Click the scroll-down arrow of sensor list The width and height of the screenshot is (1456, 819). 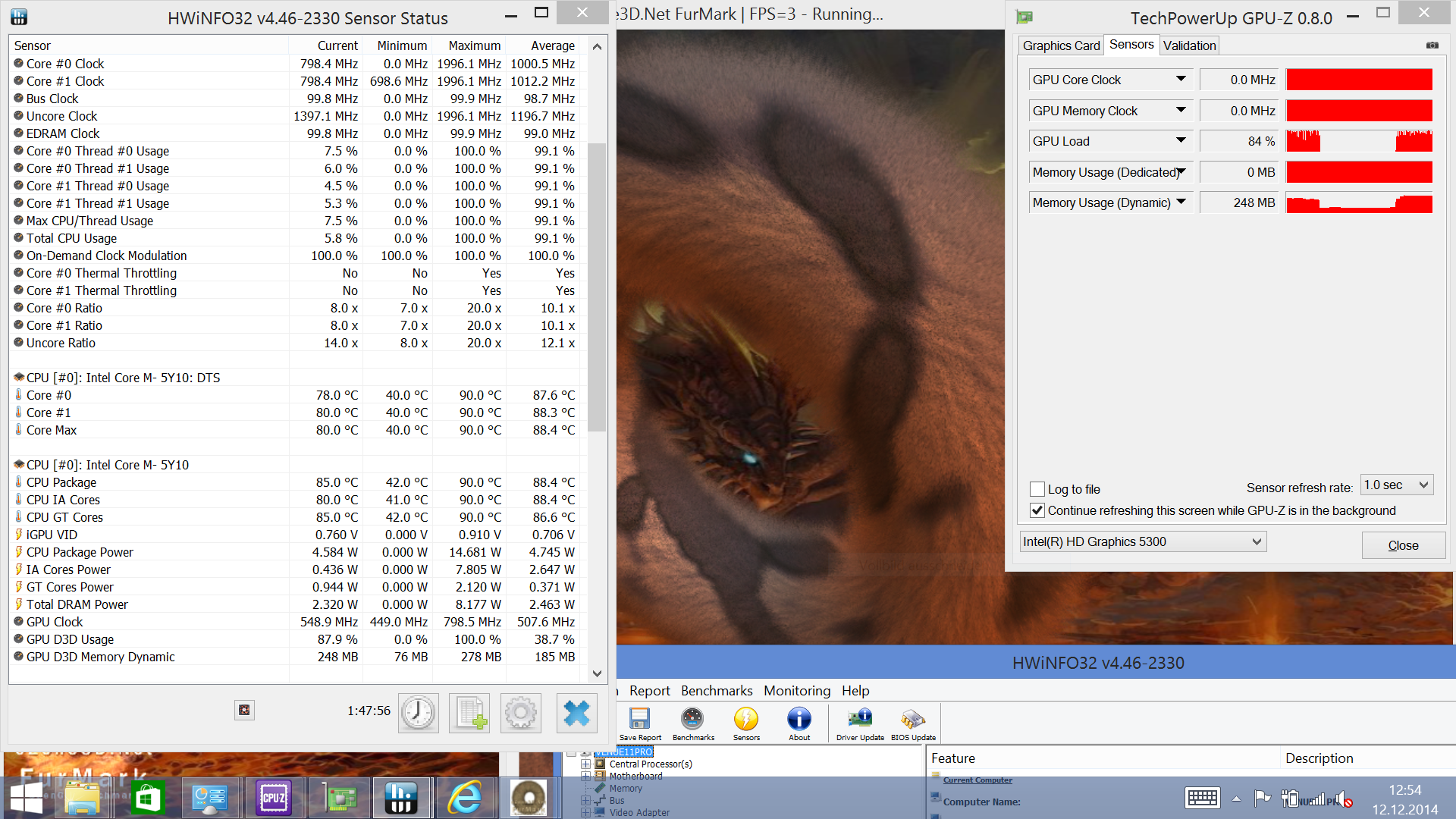tap(597, 673)
